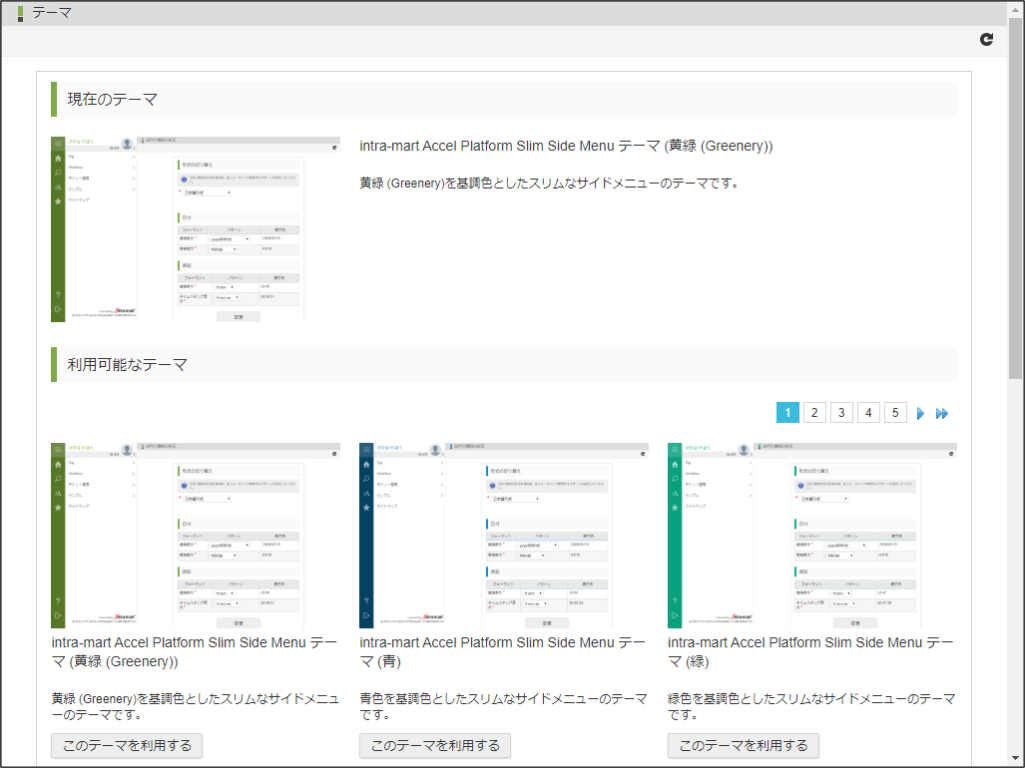The image size is (1025, 768).
Task: Click the 青 (blue) theme preview thumbnail
Action: [x=504, y=535]
